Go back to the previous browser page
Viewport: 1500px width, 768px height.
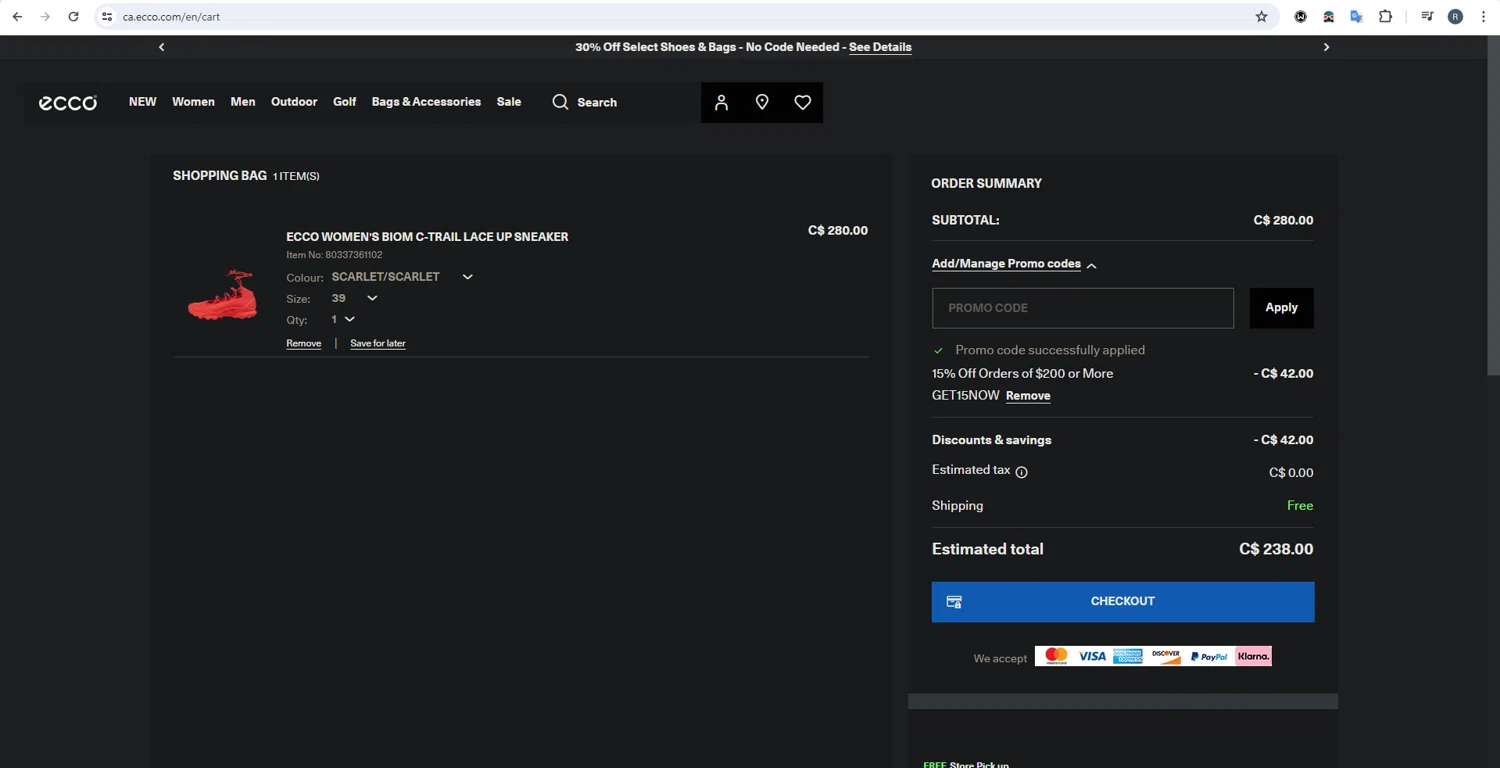[x=17, y=17]
